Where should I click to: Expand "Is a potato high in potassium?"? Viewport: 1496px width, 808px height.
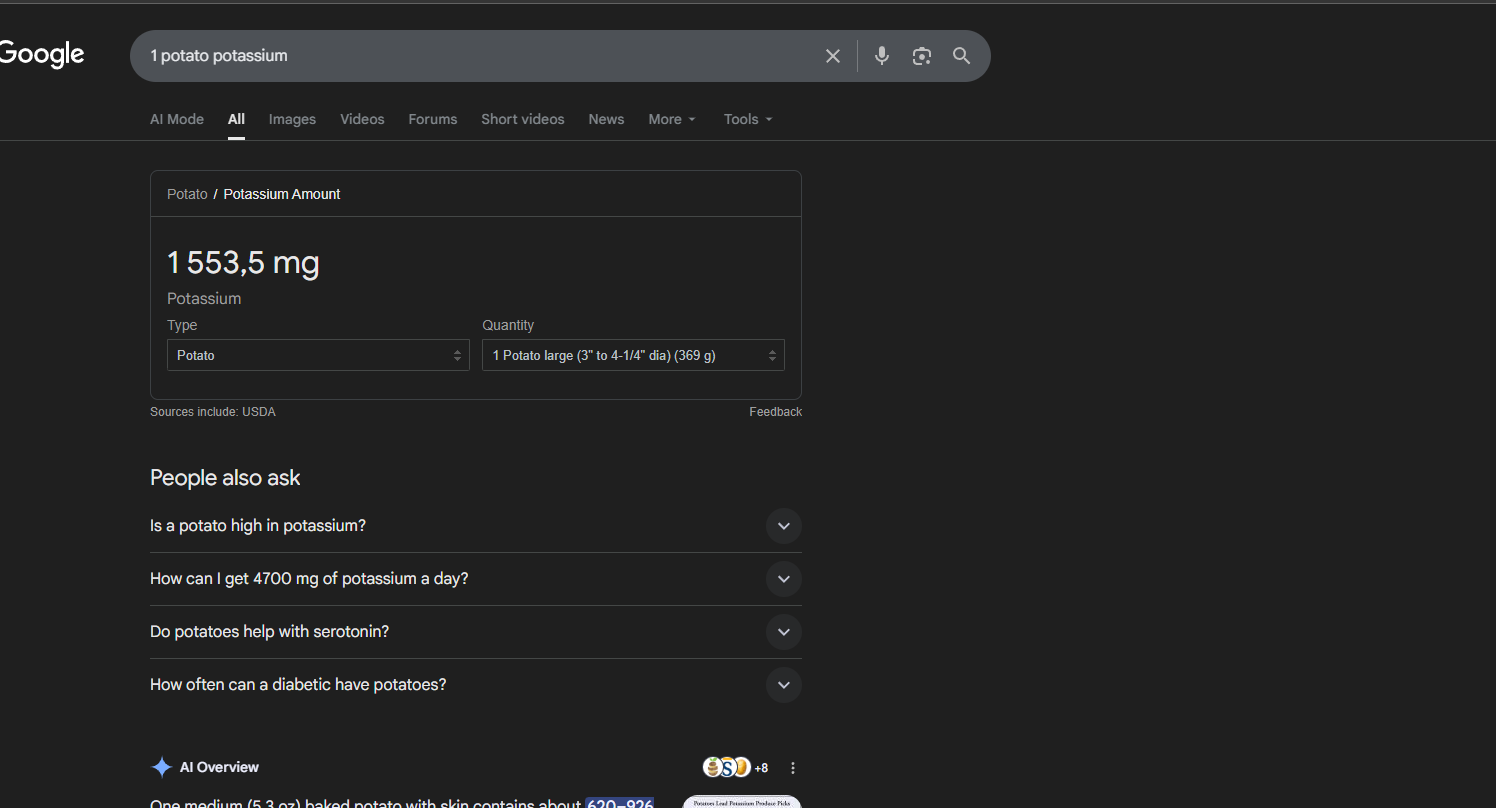(x=783, y=526)
